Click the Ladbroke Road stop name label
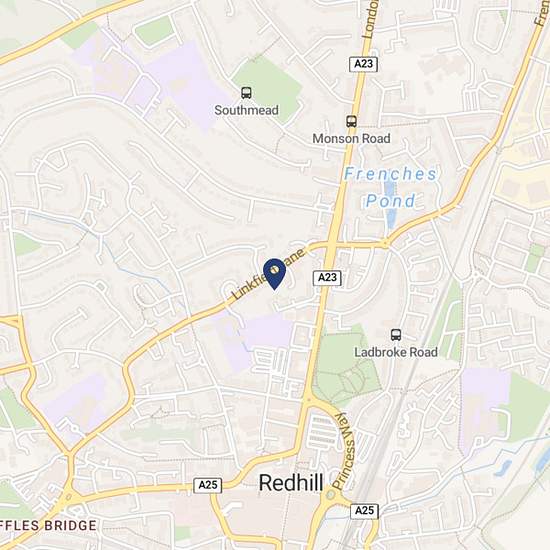This screenshot has height=550, width=550. [x=396, y=352]
